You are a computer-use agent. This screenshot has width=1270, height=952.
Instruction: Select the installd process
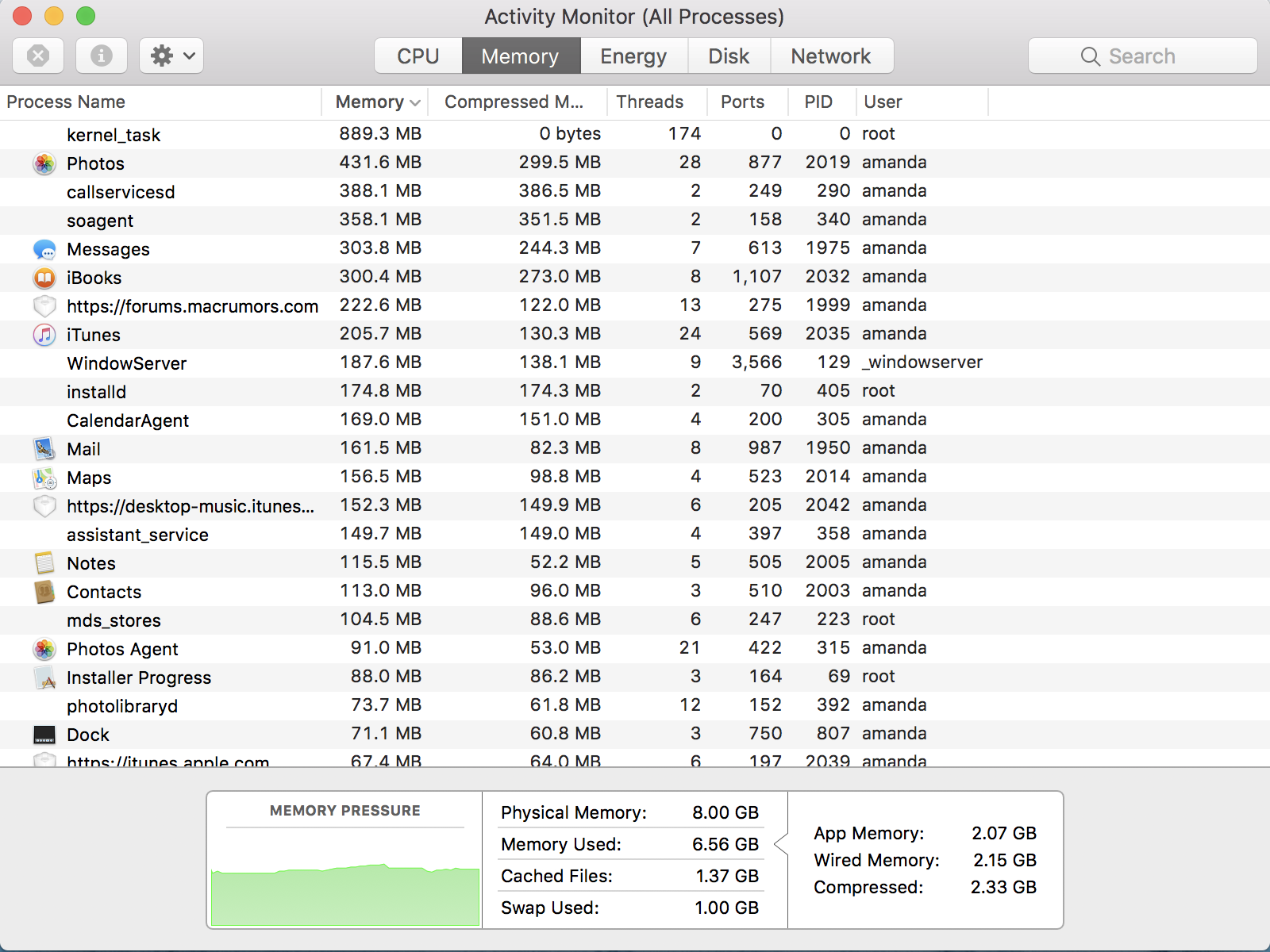point(635,391)
